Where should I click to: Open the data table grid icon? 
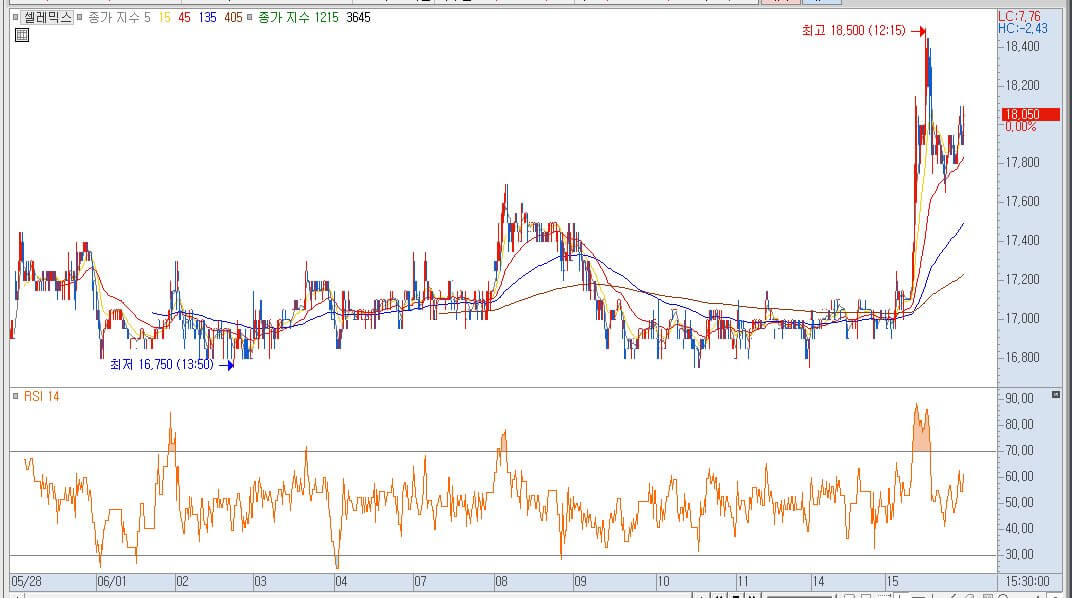click(22, 35)
